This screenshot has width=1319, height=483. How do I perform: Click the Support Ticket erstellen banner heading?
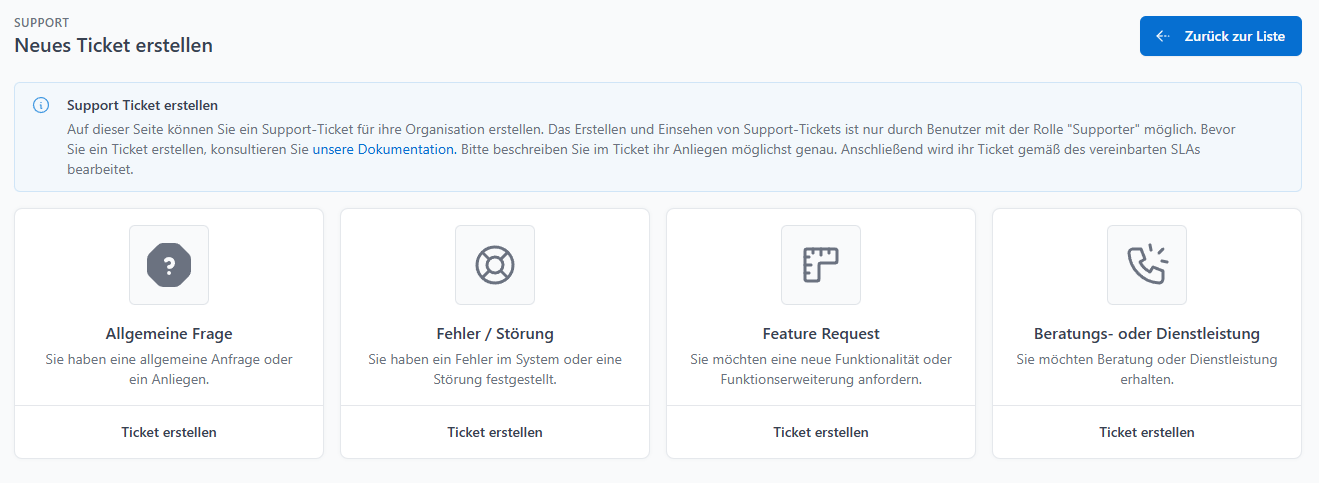[x=142, y=105]
